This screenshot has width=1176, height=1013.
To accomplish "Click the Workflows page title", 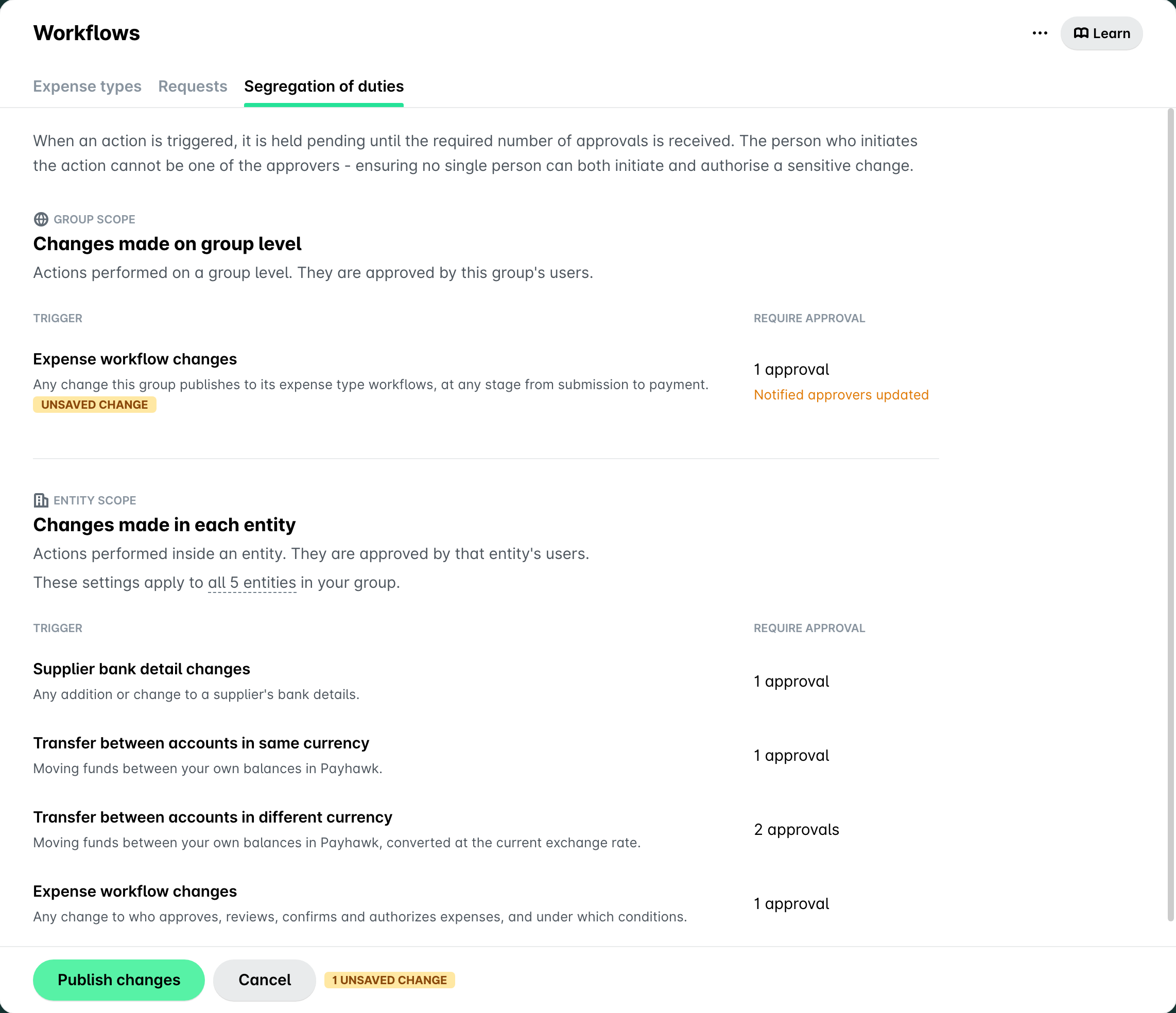I will click(87, 33).
